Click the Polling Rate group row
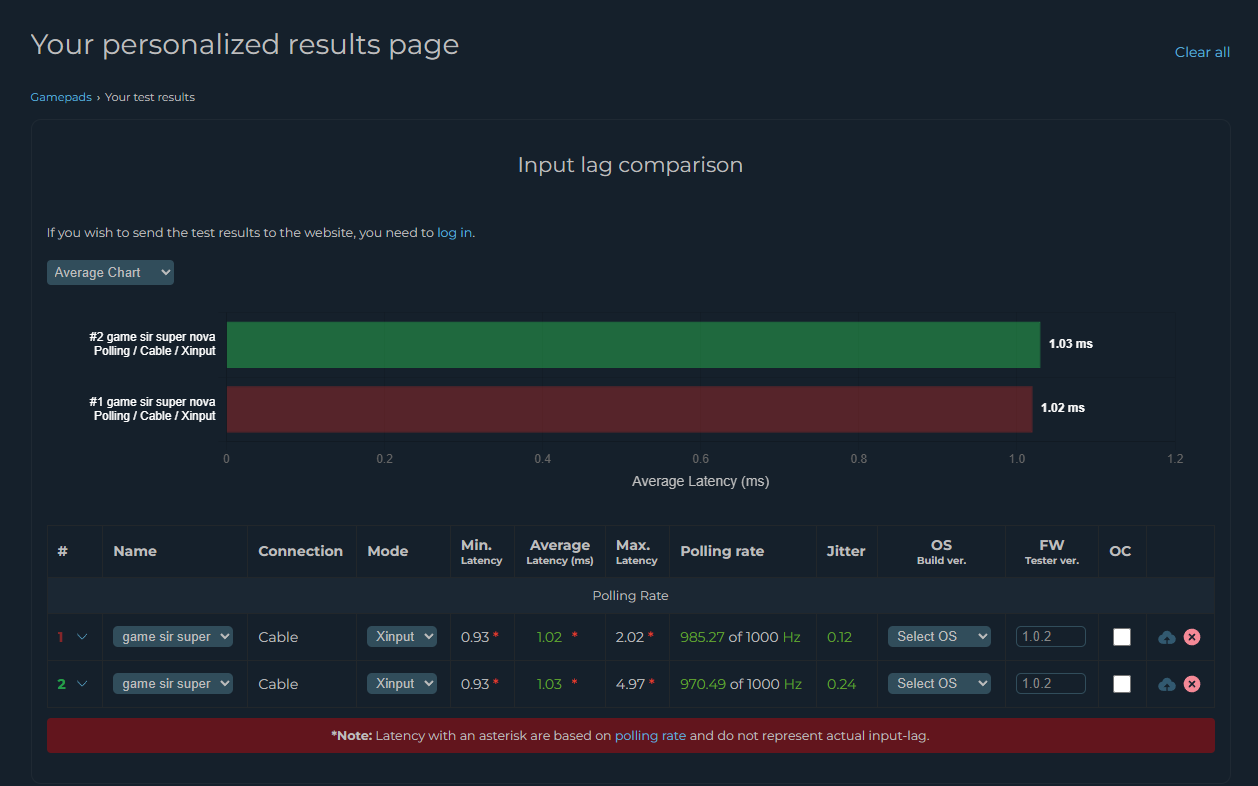1258x786 pixels. click(x=630, y=595)
